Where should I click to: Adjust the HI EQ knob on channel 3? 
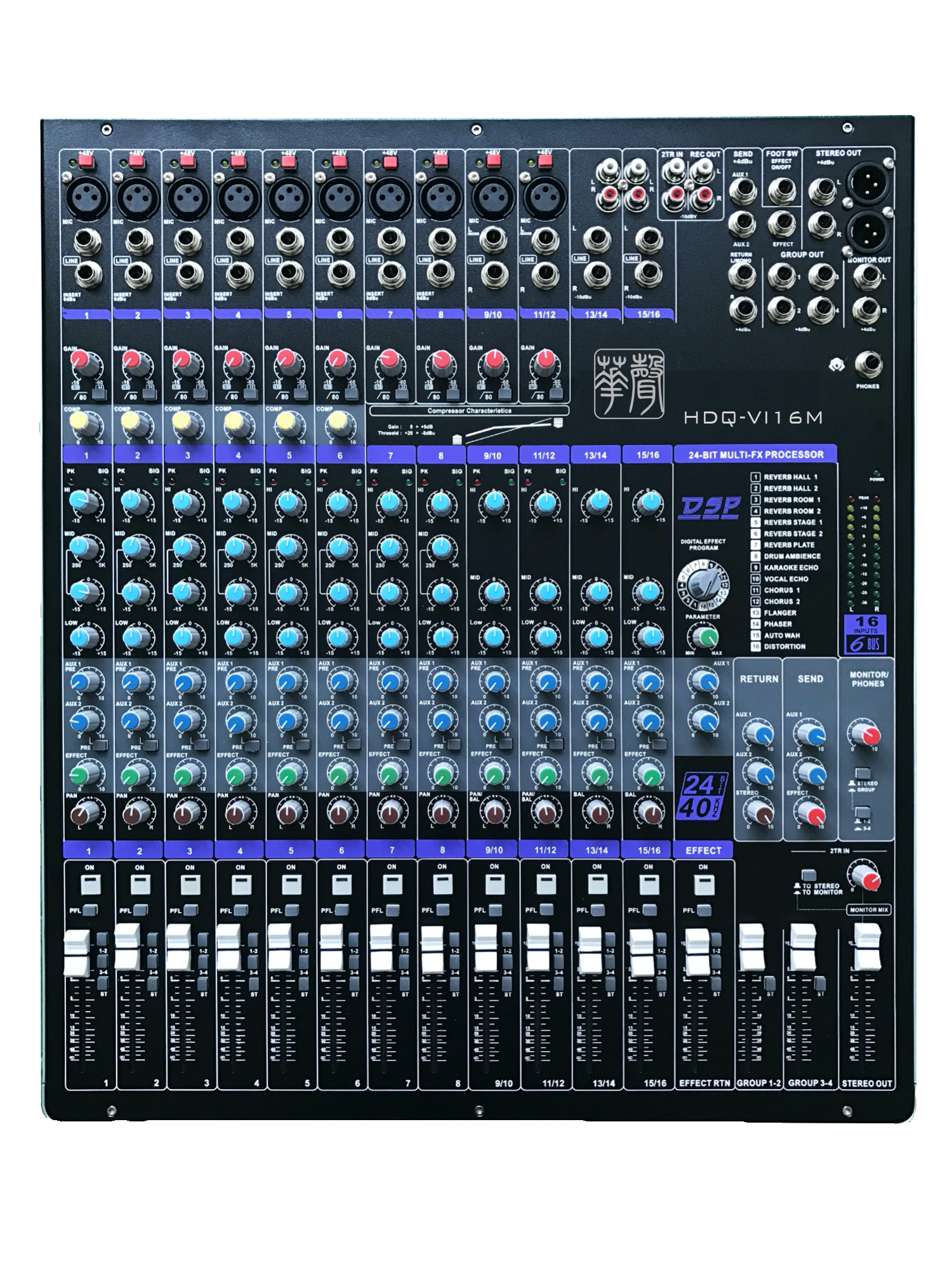(187, 503)
